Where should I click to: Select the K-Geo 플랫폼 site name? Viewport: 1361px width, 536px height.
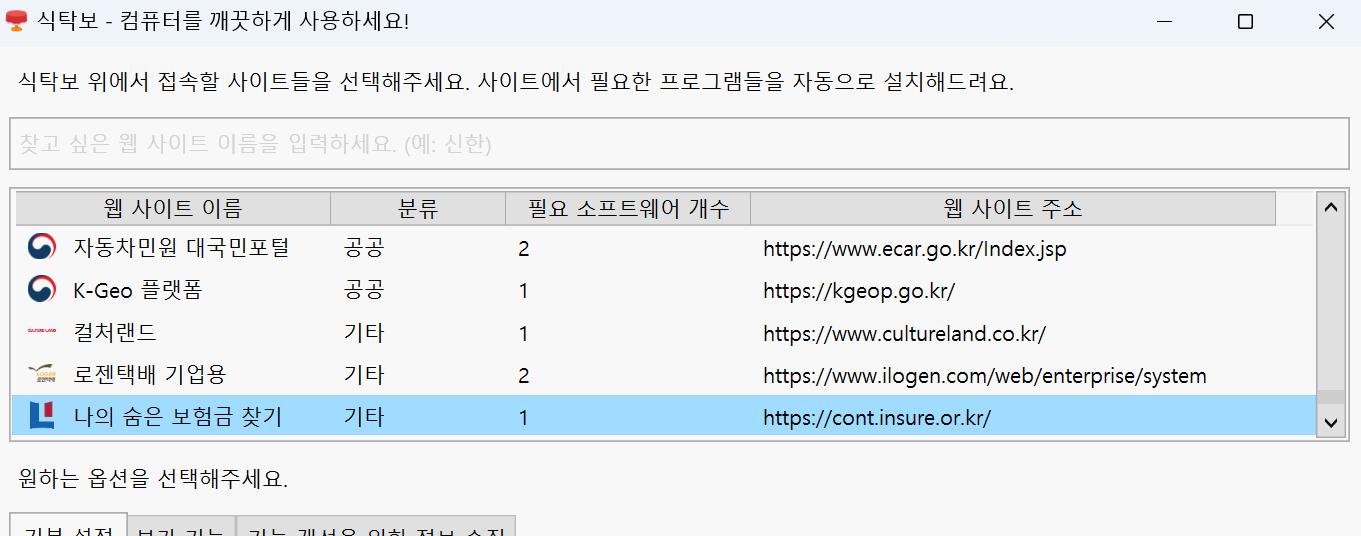[138, 290]
